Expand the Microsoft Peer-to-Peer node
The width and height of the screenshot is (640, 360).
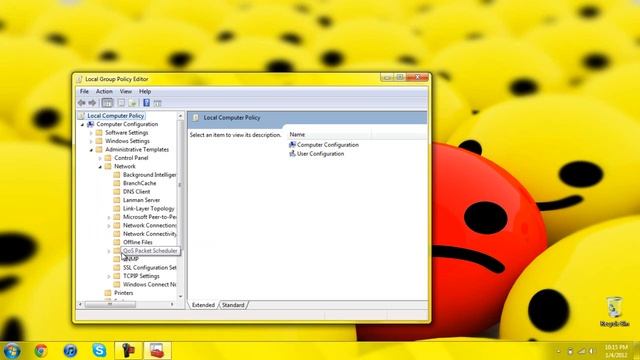click(x=109, y=218)
